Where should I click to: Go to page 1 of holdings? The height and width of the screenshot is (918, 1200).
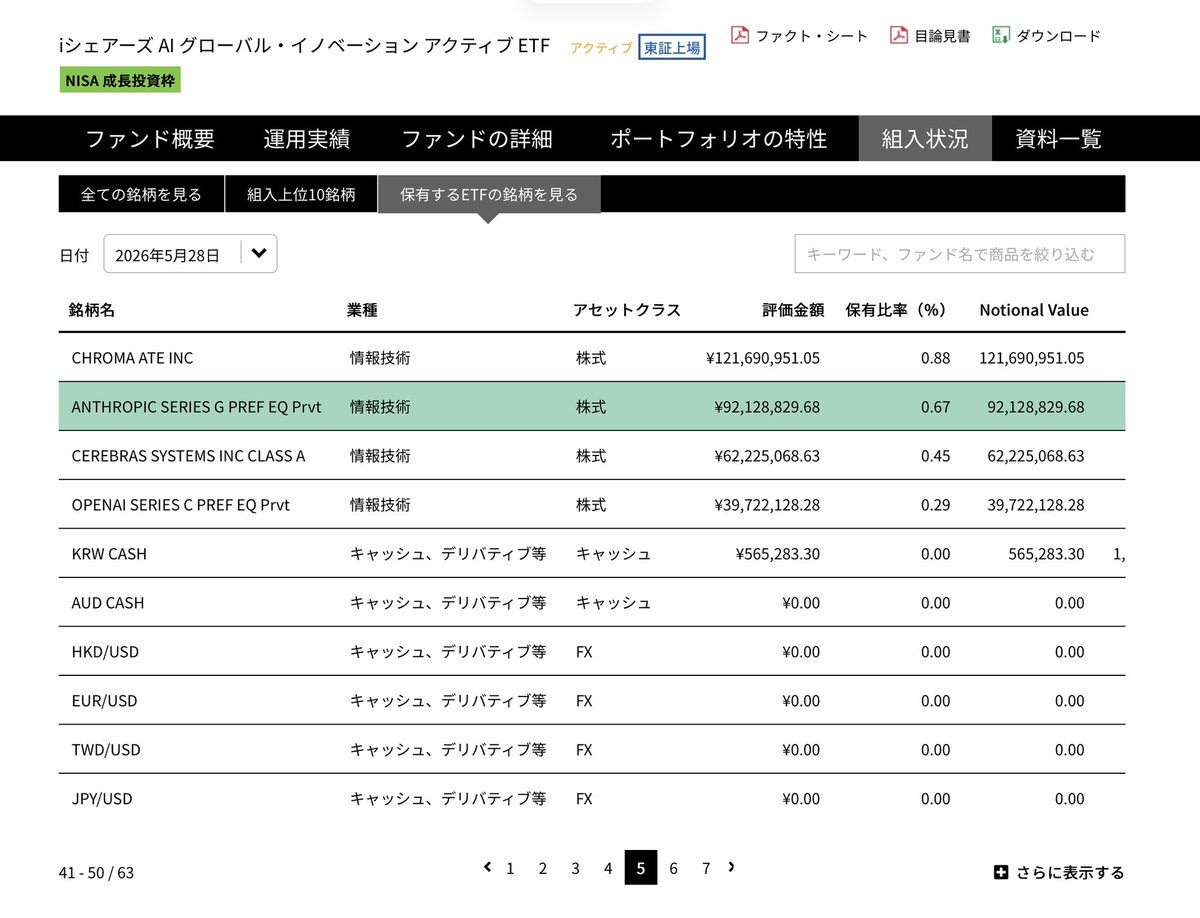(510, 868)
